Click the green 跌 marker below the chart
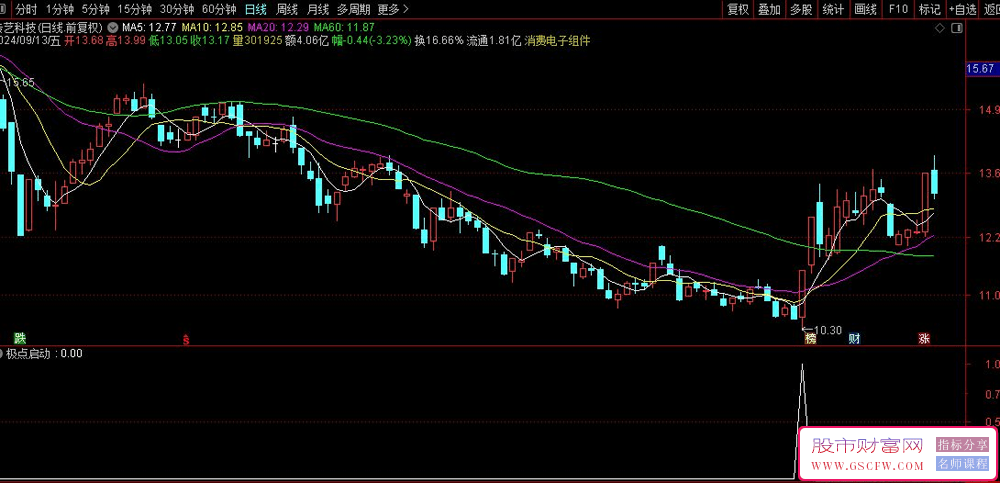Screen dimensions: 1000x483 point(21,338)
